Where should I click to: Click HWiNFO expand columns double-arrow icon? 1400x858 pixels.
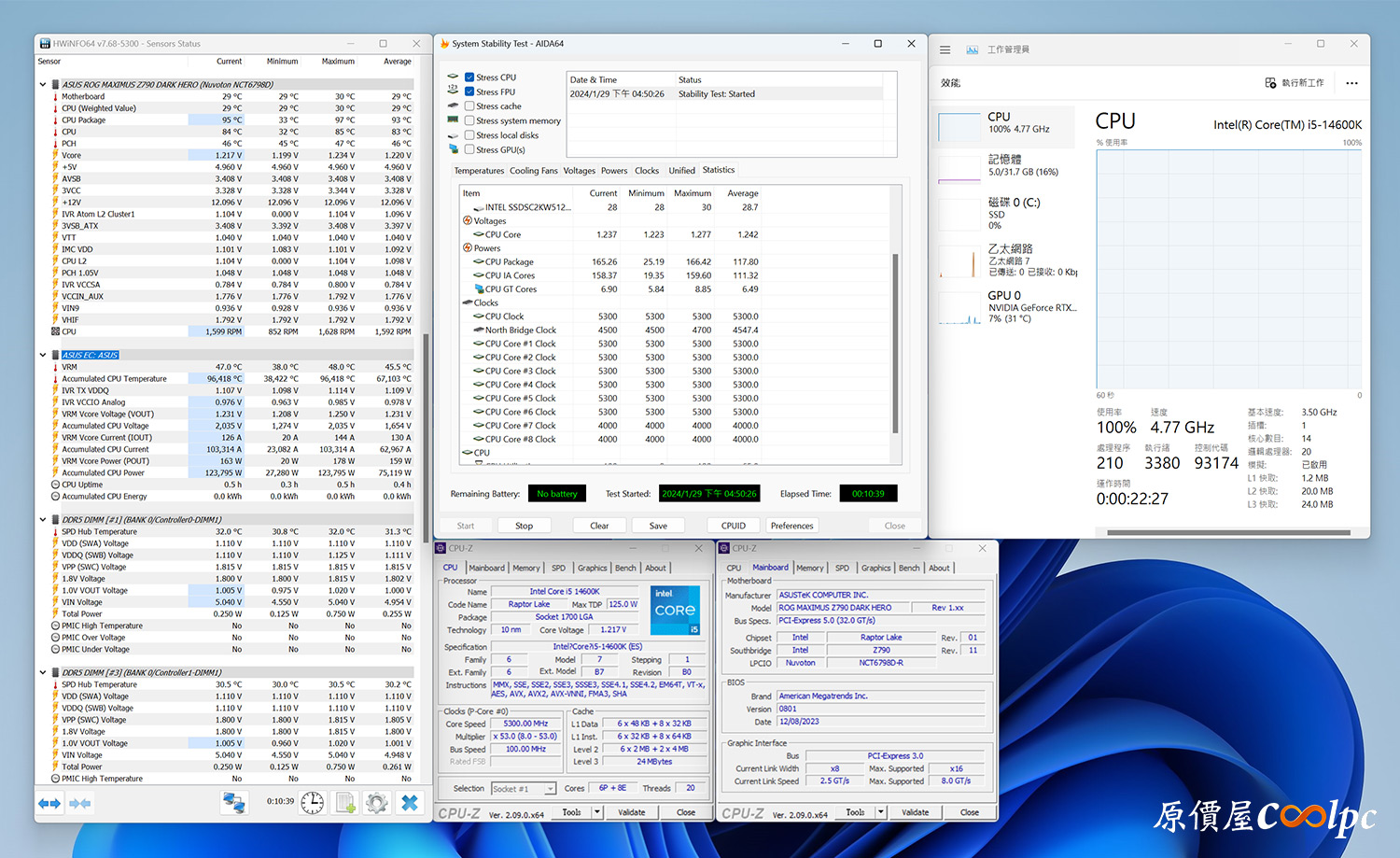pos(49,803)
